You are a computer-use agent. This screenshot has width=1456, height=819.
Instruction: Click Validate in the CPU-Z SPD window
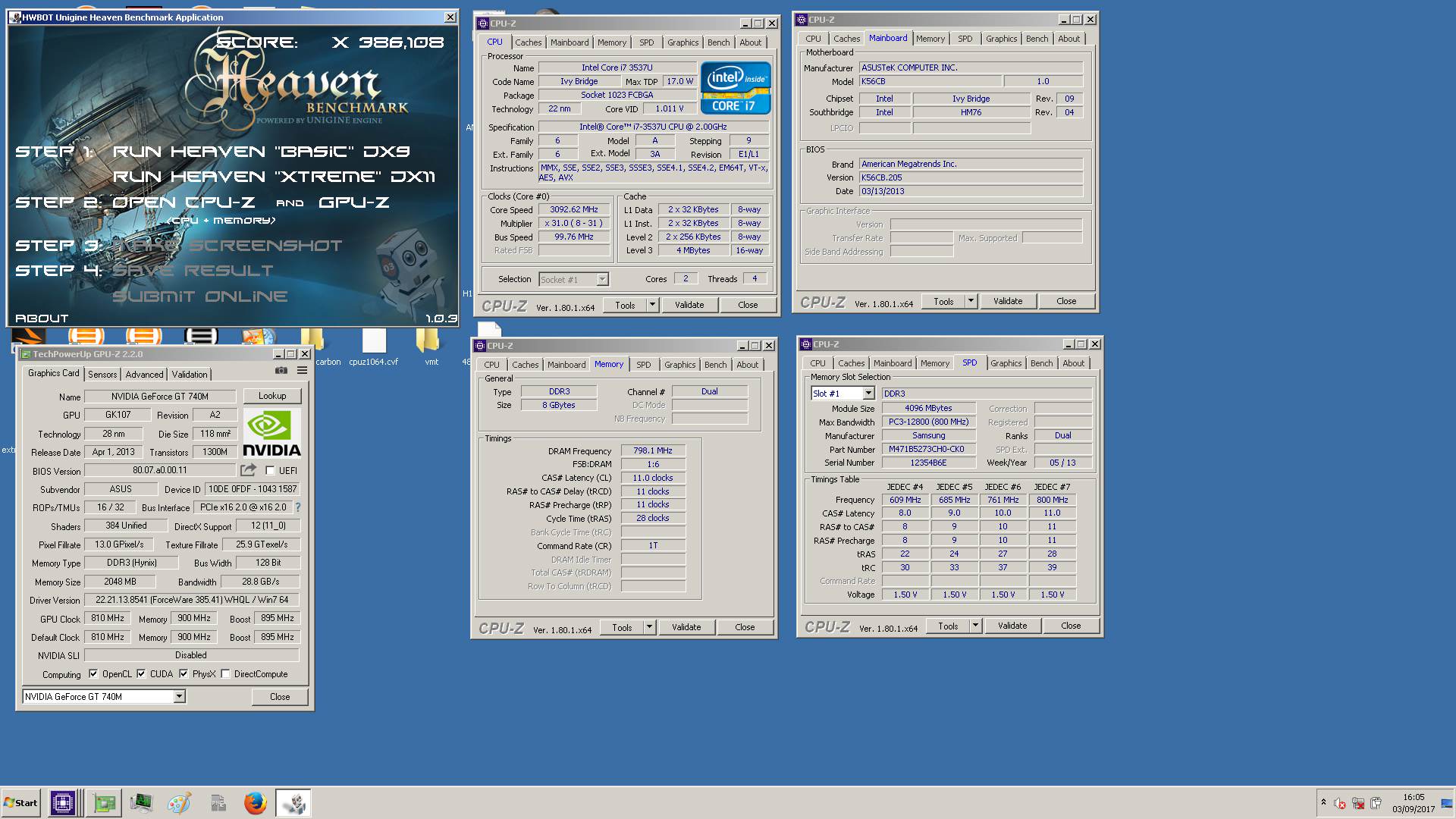tap(1012, 626)
